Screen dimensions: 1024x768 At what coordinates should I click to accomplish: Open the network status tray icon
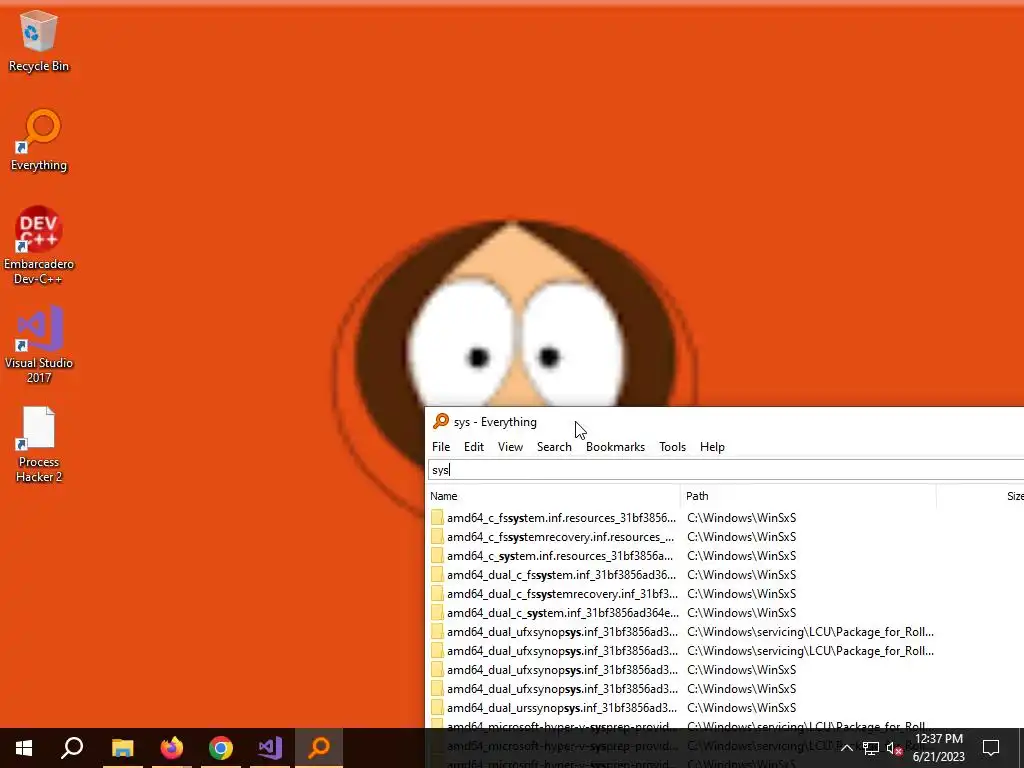(871, 748)
